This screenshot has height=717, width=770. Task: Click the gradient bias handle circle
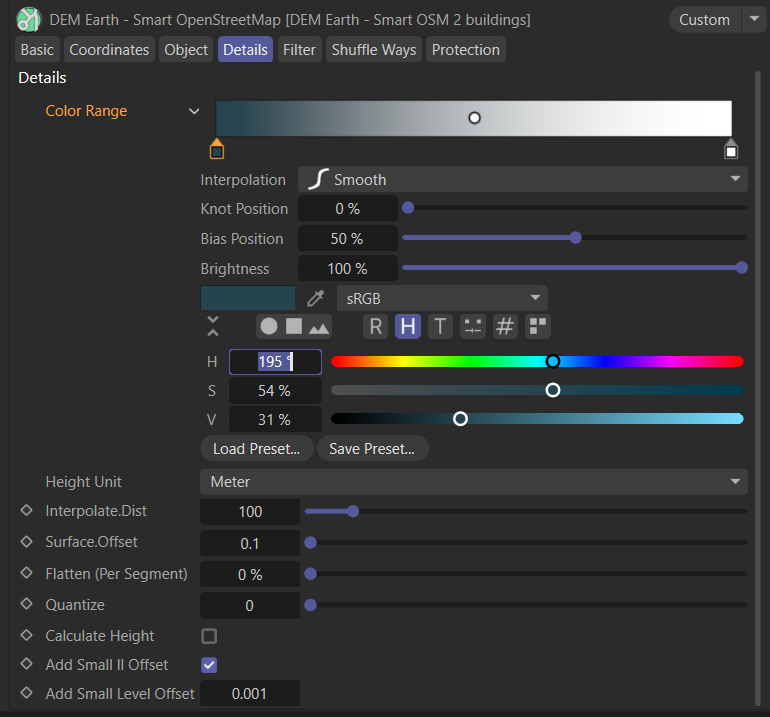click(x=474, y=118)
